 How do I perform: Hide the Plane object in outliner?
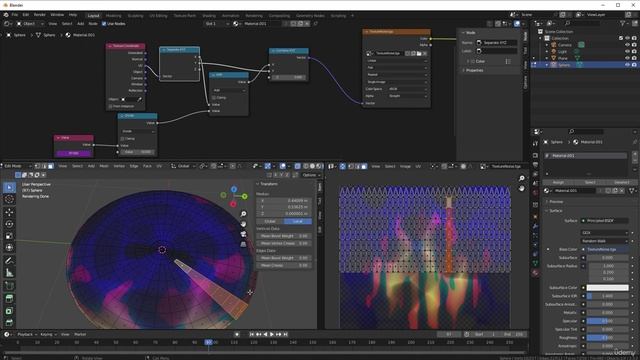[x=627, y=58]
